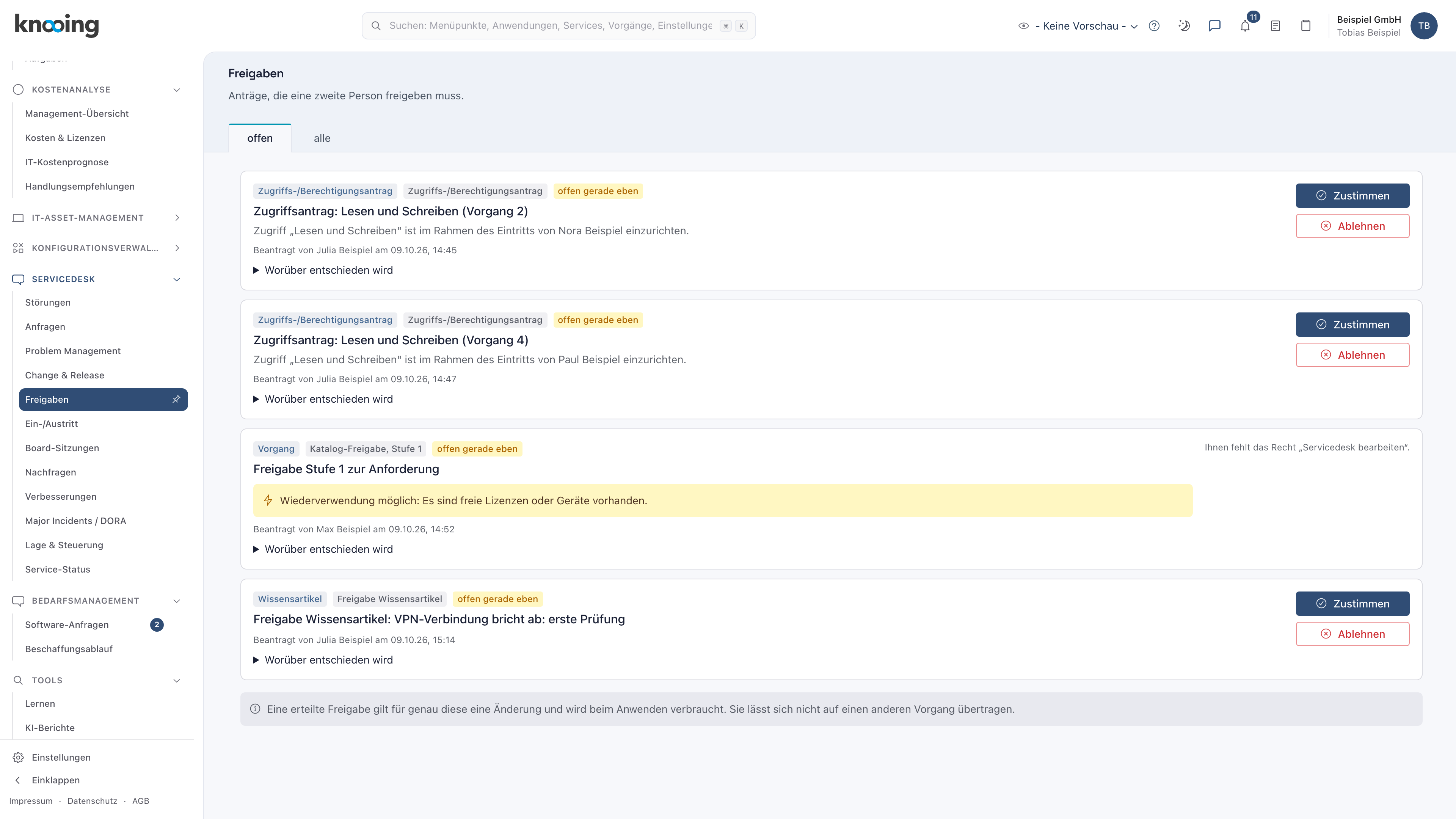
Task: Open the Datenschutz footer link
Action: (92, 801)
